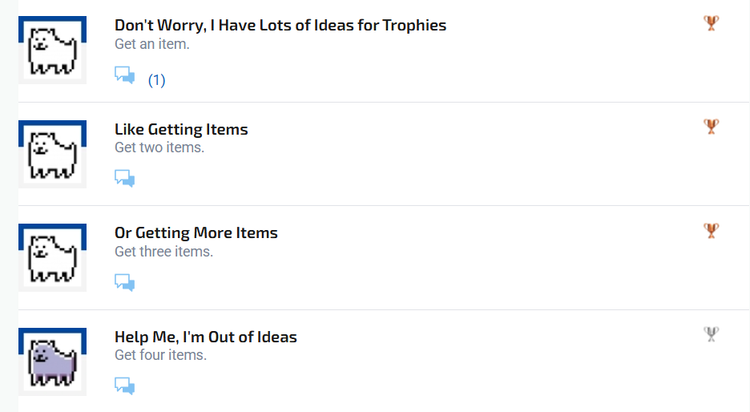The image size is (750, 412).
Task: Click the Get three items description text
Action: (x=164, y=251)
